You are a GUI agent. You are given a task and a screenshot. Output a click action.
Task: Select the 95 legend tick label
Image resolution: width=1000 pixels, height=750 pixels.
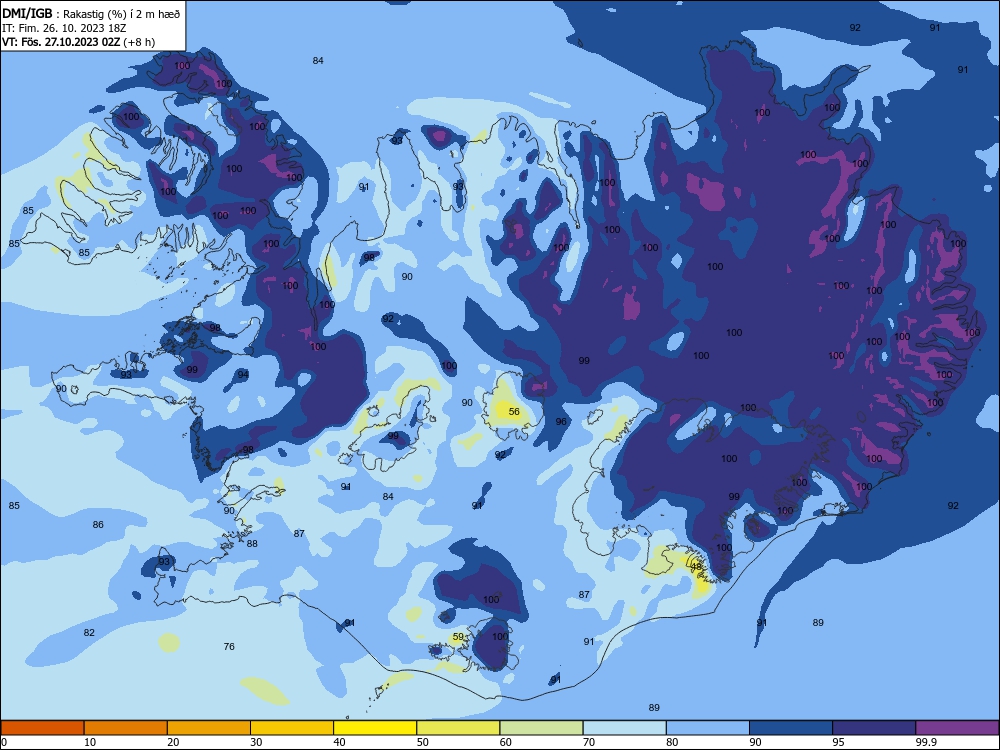(x=838, y=742)
